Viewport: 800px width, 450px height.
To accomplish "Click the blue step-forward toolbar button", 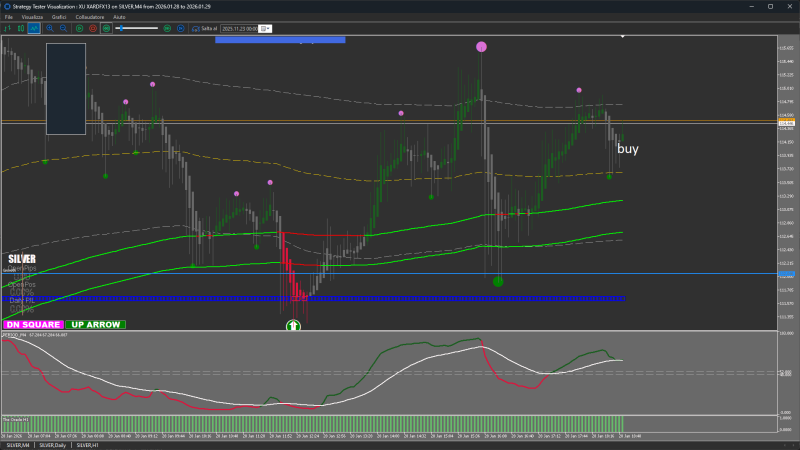I will tap(181, 29).
